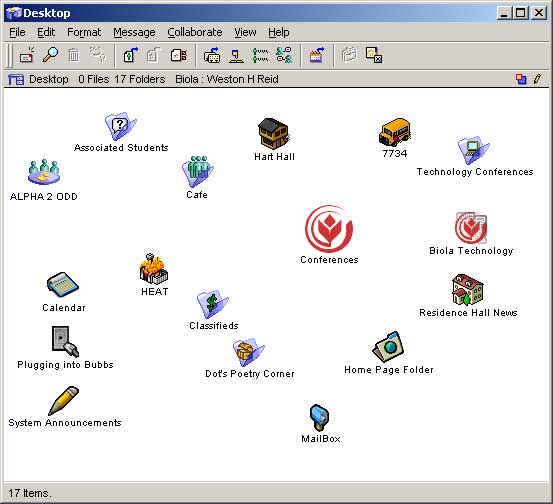Click the calendar toolbar icon
Image resolution: width=553 pixels, height=504 pixels.
[x=317, y=55]
